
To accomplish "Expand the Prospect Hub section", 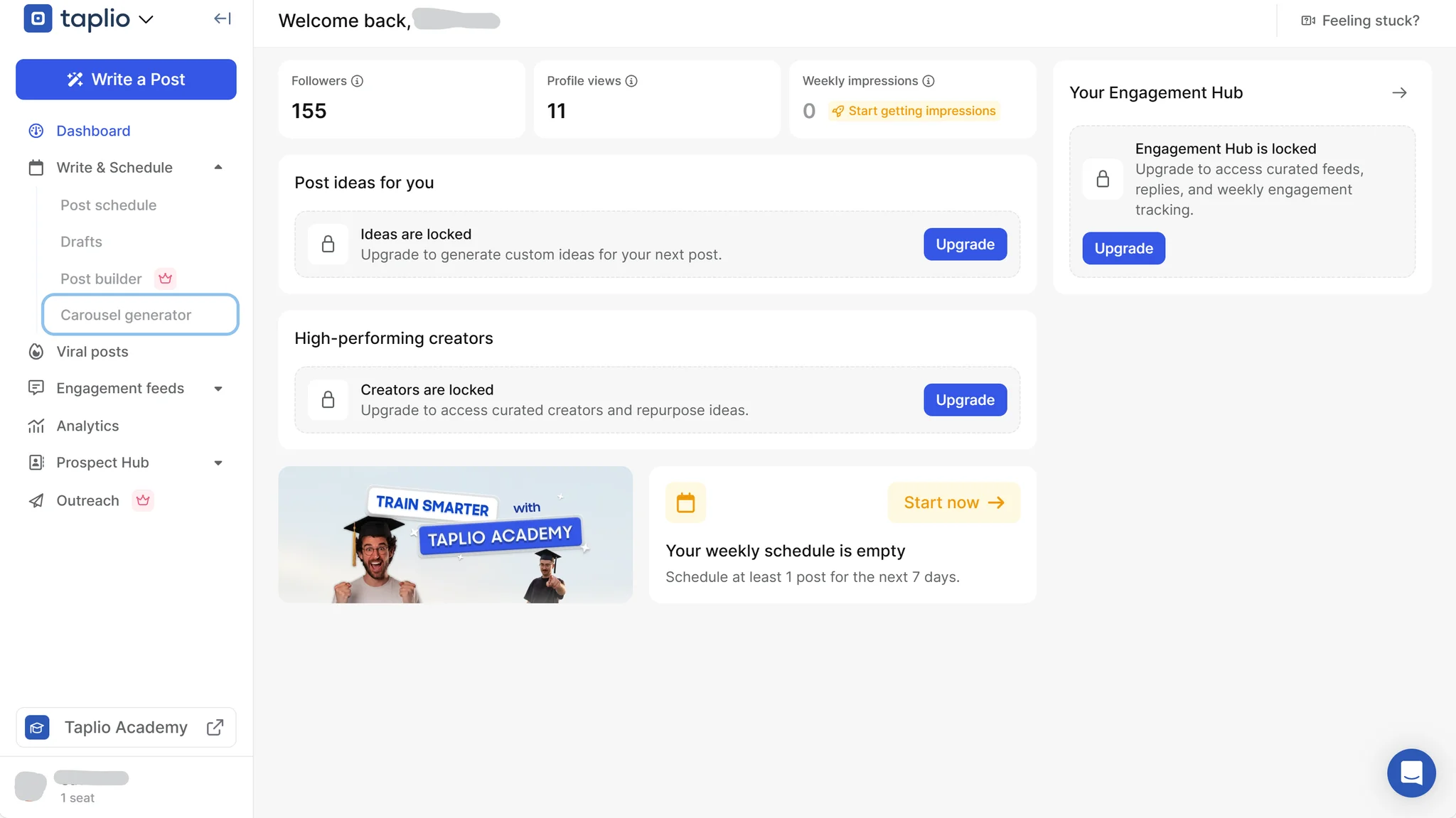I will tap(218, 462).
